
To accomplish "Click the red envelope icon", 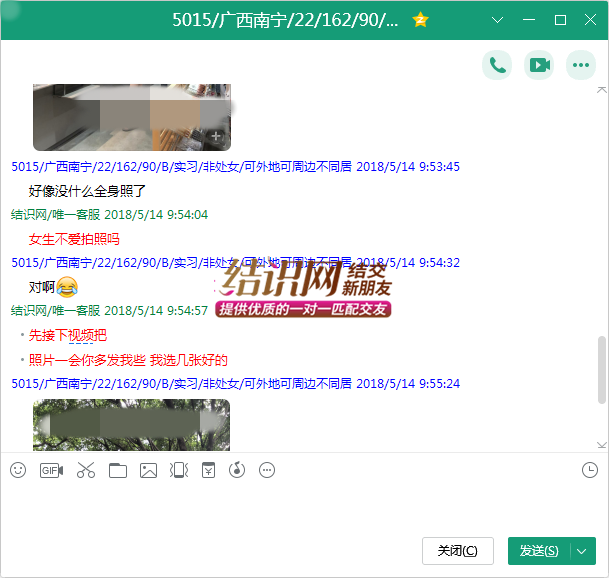I will (207, 470).
